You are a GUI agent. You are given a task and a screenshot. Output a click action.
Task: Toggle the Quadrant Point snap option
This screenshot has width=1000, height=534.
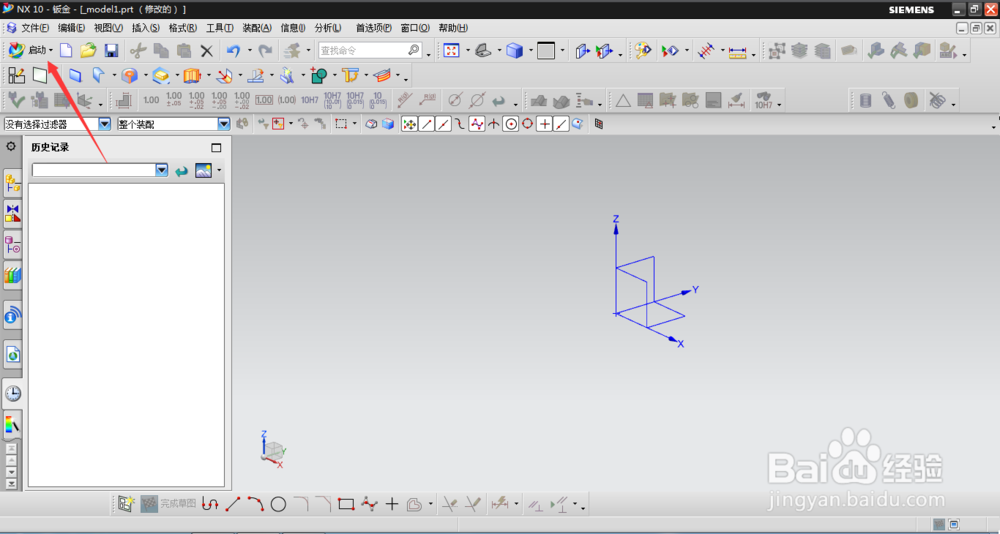click(x=527, y=124)
